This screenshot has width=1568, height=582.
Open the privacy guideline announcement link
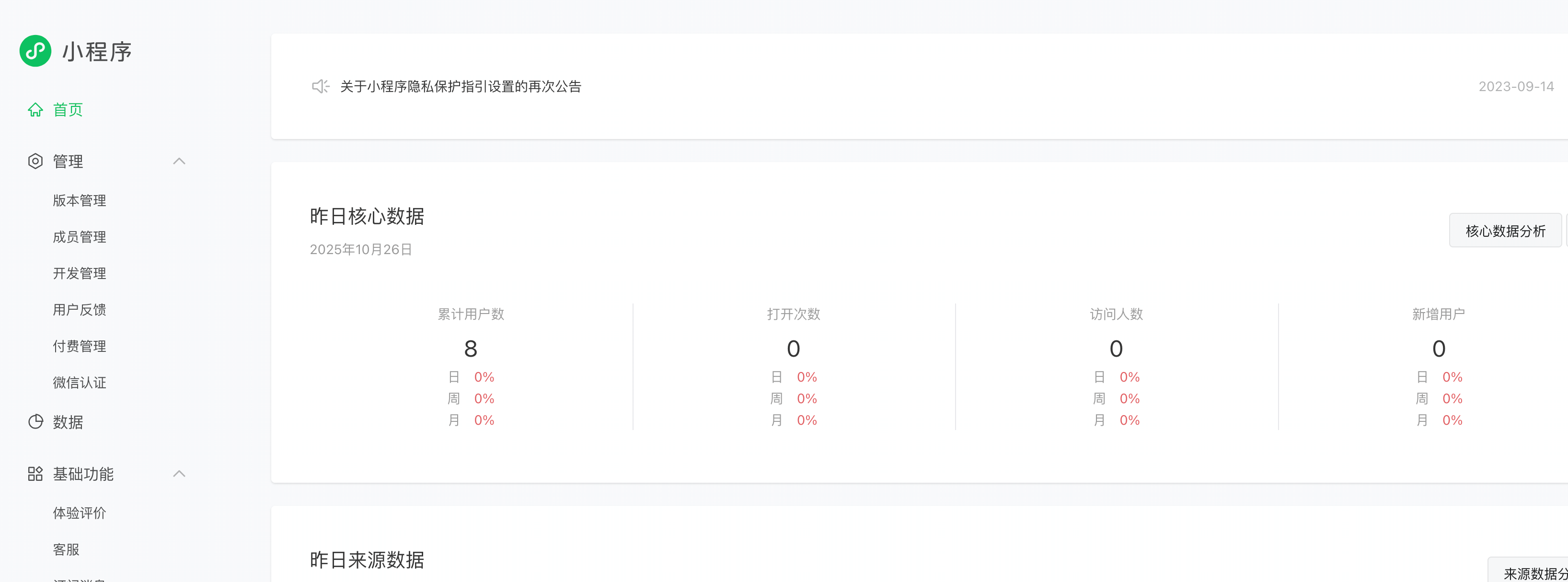460,86
